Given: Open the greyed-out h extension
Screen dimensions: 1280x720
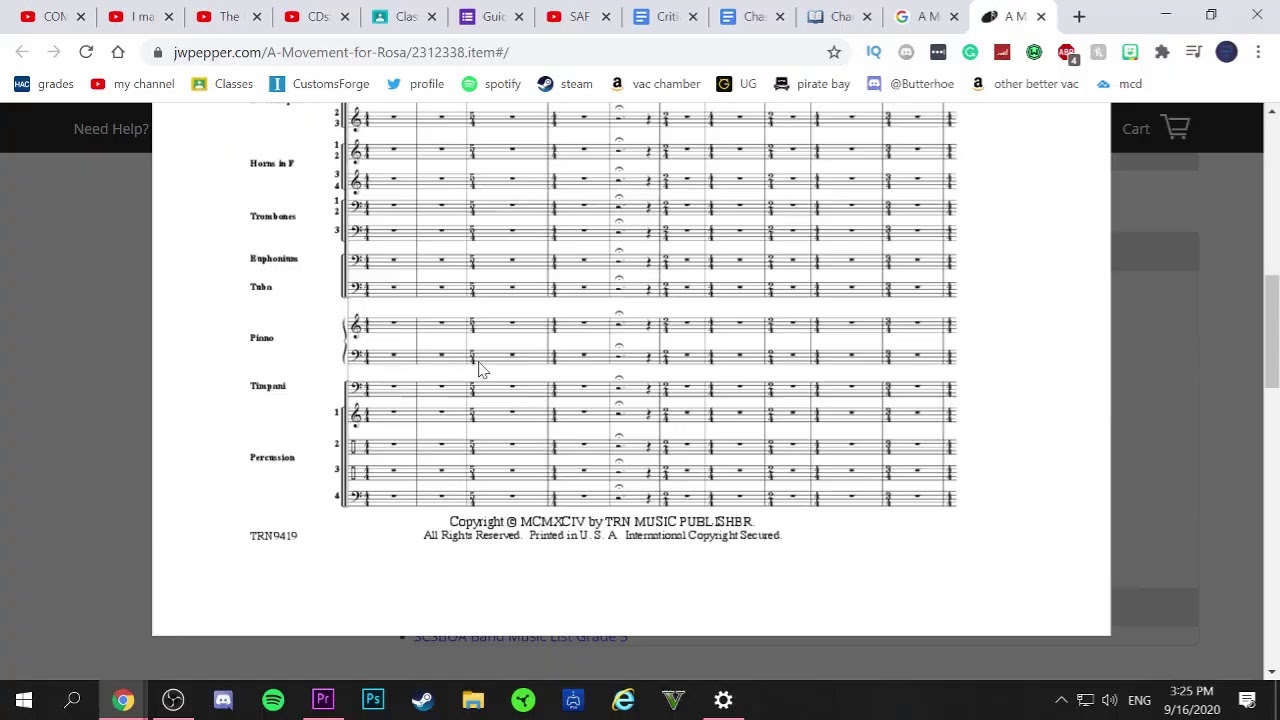Looking at the screenshot, I should (1098, 52).
